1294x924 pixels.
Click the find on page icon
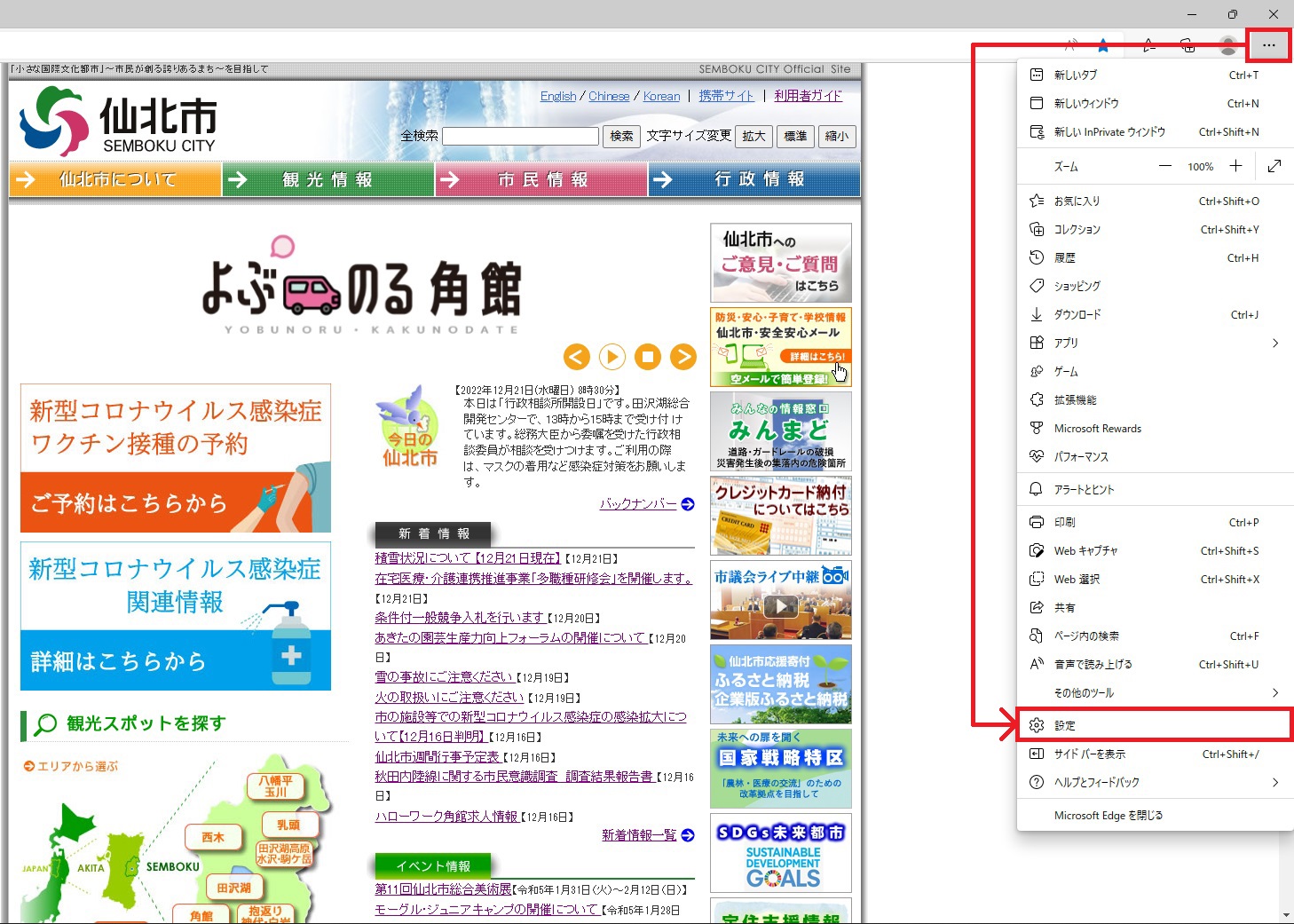(1036, 636)
